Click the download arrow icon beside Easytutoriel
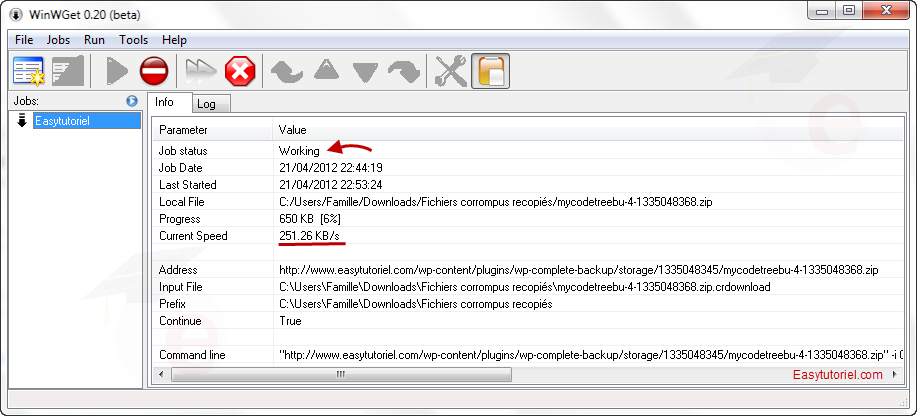The height and width of the screenshot is (416, 917). (x=22, y=121)
